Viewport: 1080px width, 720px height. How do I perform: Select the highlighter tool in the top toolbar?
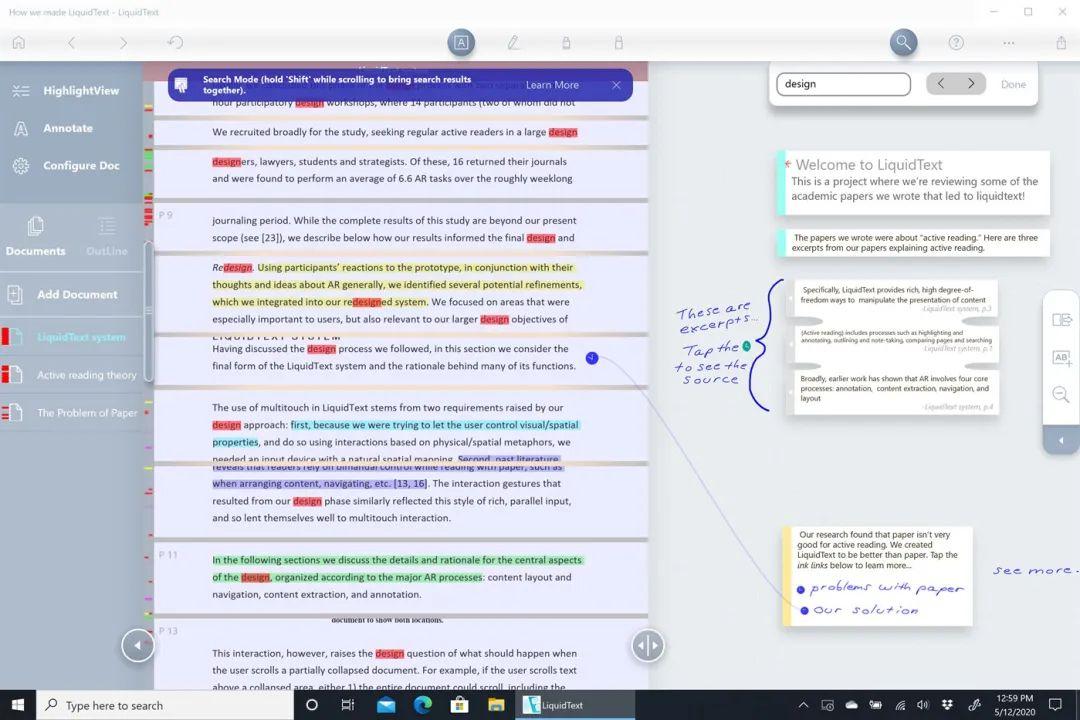[566, 42]
